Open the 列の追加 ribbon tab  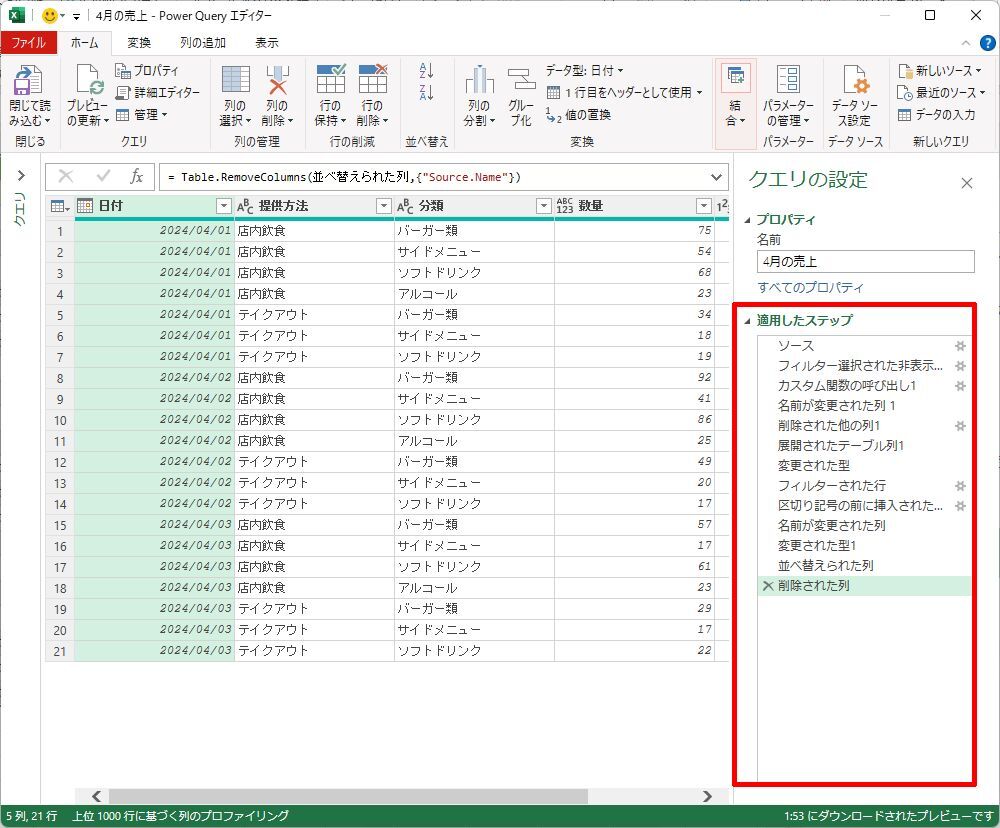(202, 43)
